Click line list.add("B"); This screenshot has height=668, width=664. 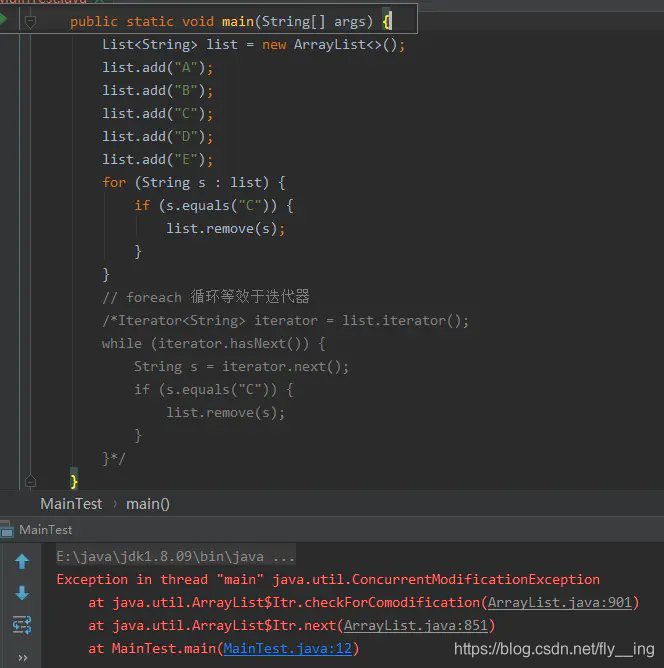click(157, 90)
